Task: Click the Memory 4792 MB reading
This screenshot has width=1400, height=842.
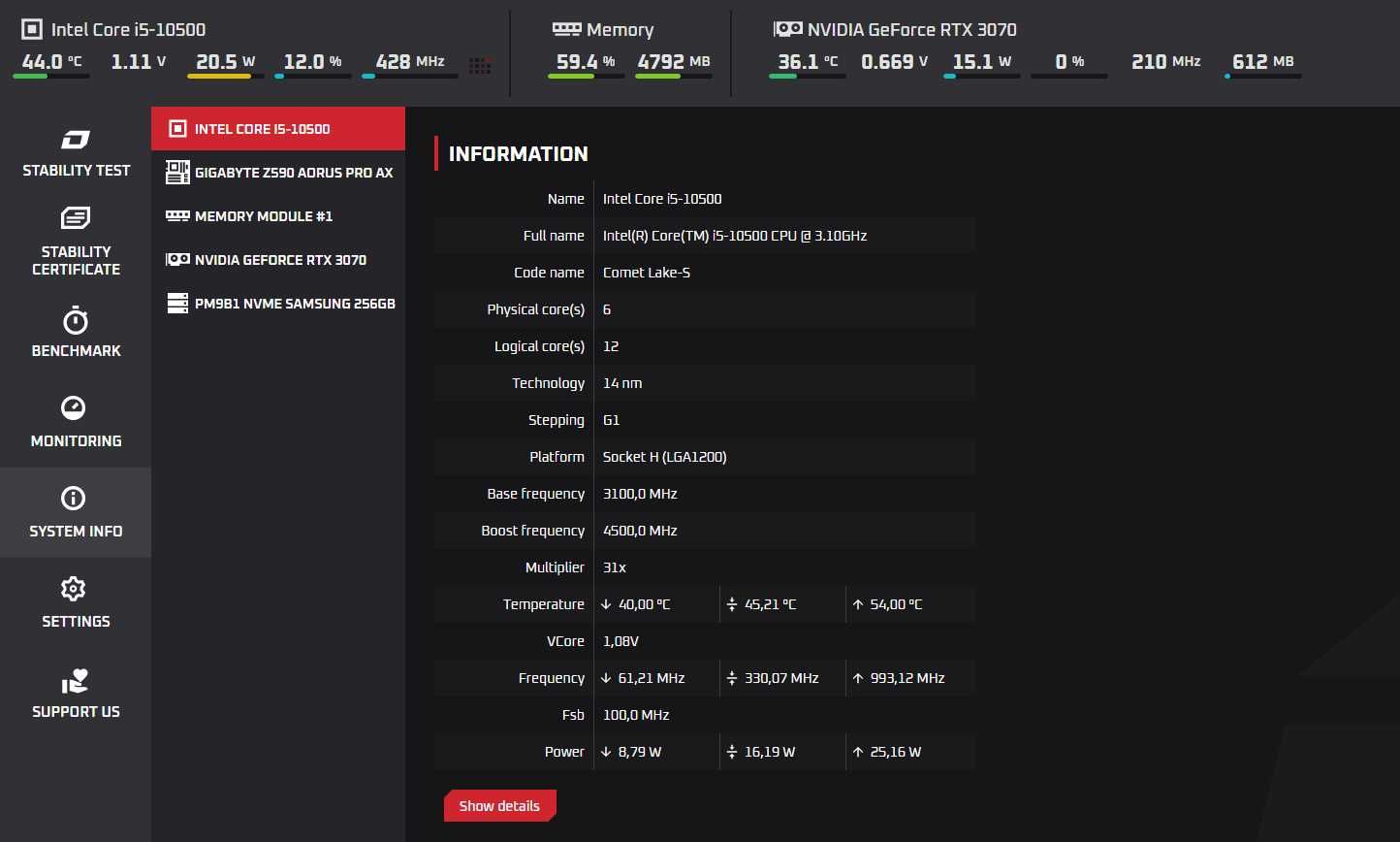Action: 674,61
